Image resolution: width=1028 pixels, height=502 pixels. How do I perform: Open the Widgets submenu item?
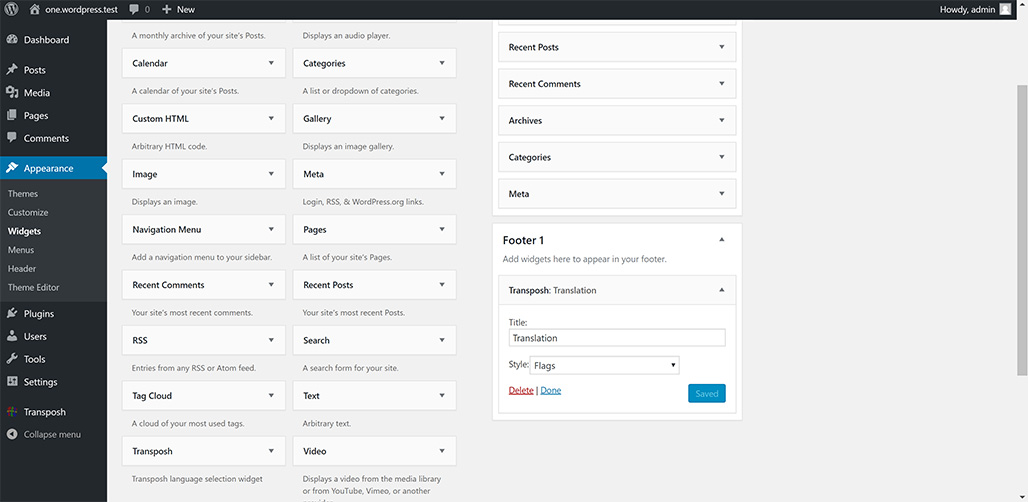(x=24, y=231)
